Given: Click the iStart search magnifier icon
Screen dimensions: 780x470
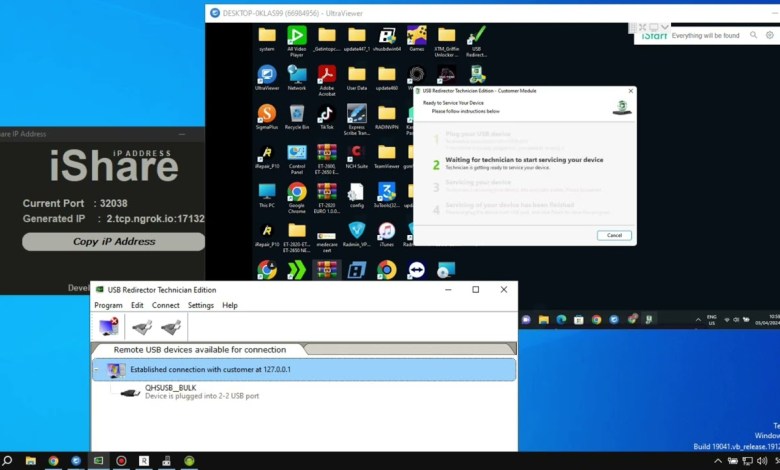Looking at the screenshot, I should [x=754, y=35].
